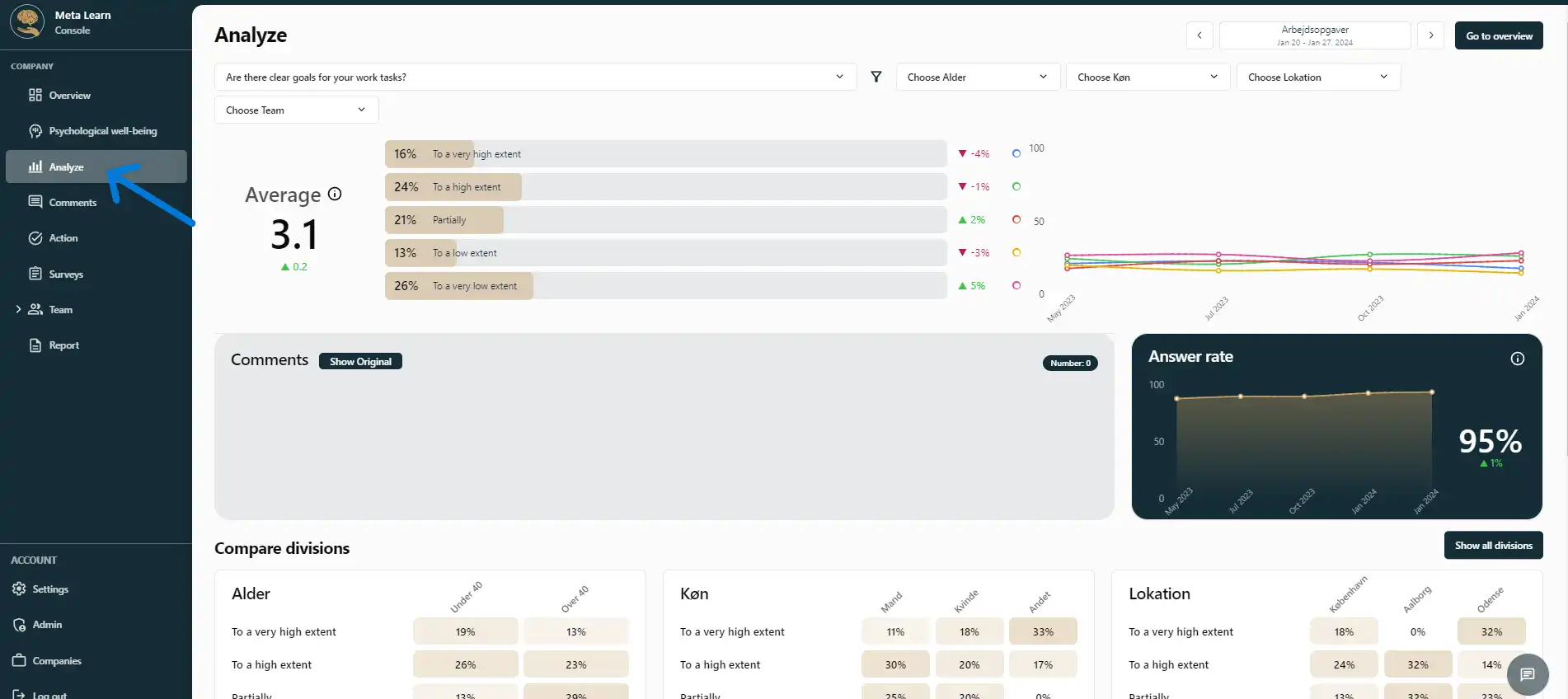
Task: Toggle blue series circle for very high extent
Action: pyautogui.click(x=1016, y=153)
